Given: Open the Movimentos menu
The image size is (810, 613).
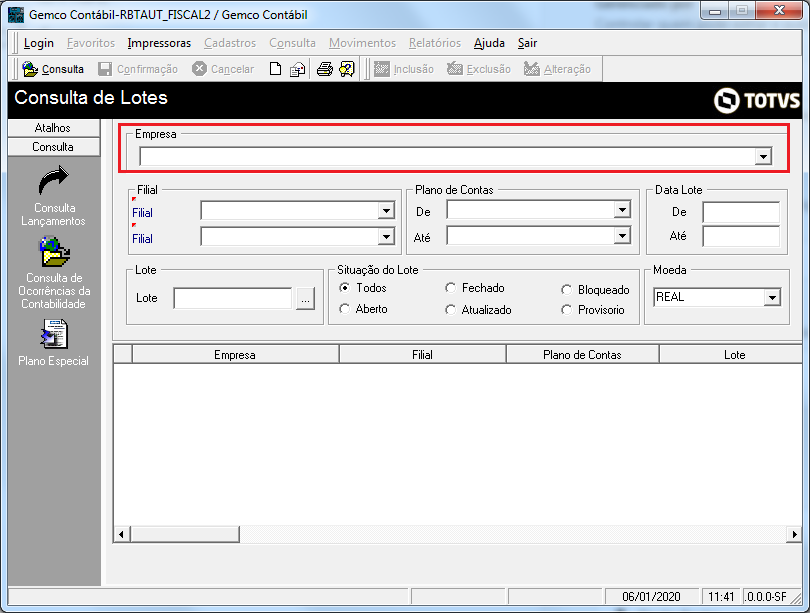Looking at the screenshot, I should [x=362, y=43].
